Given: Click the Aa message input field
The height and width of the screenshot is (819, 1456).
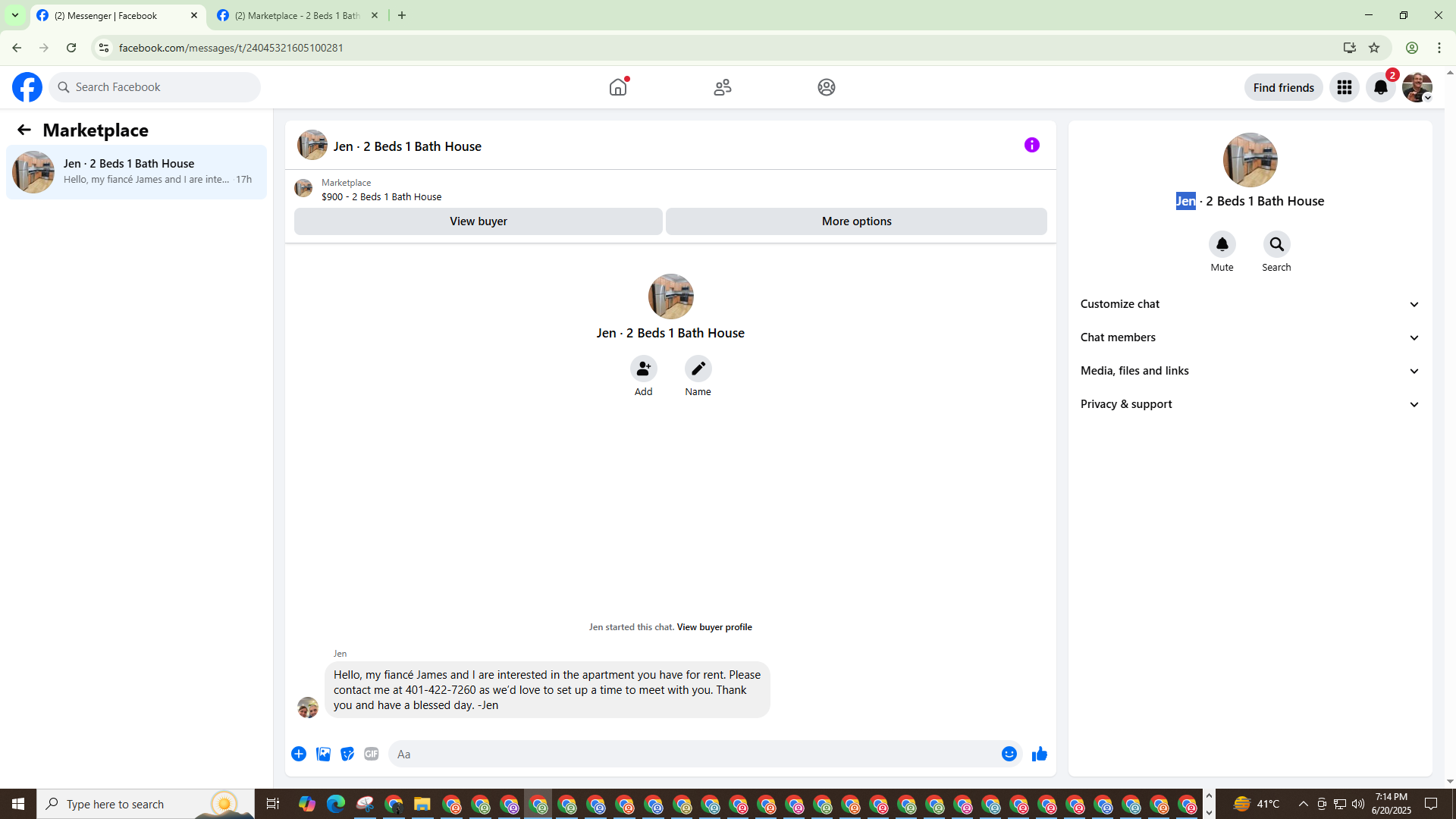Looking at the screenshot, I should click(x=694, y=754).
